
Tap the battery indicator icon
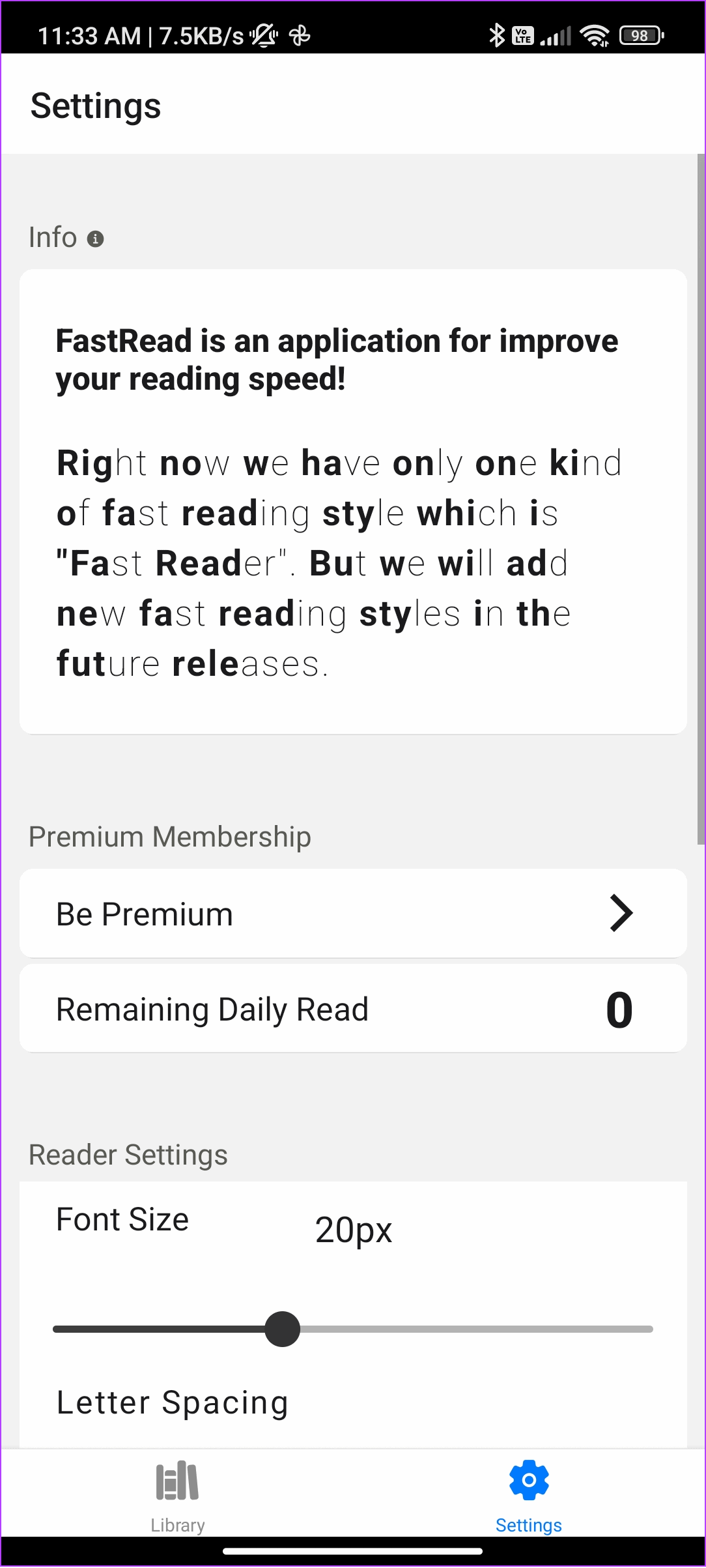tap(642, 35)
